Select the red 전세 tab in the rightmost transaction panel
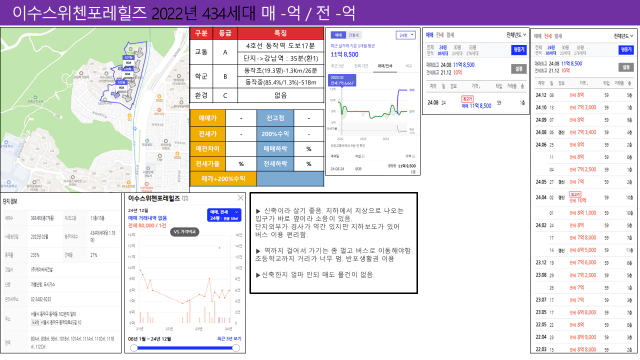Screen dimensions: 640x360 click(548, 36)
